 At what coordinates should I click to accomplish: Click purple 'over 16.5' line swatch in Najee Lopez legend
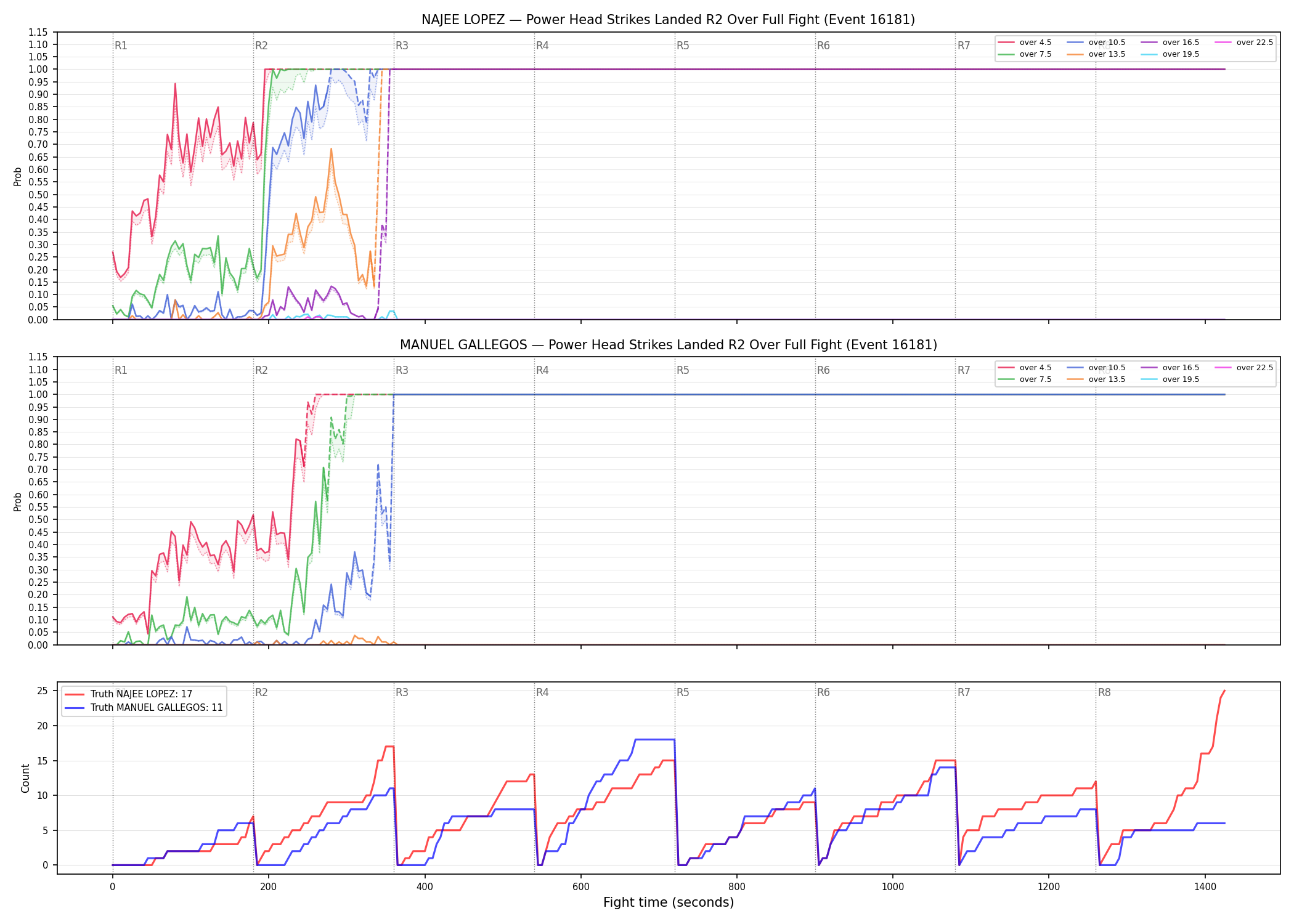pyautogui.click(x=1149, y=43)
